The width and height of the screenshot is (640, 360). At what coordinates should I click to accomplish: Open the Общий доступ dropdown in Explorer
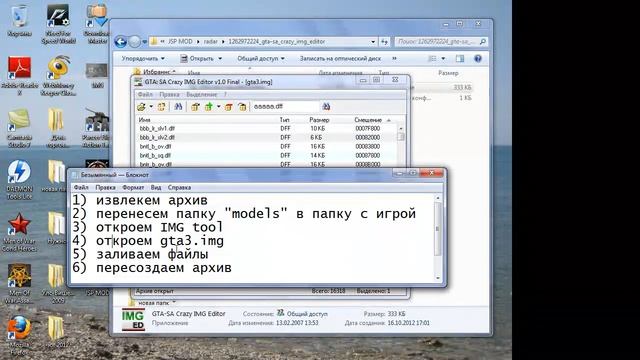261,59
